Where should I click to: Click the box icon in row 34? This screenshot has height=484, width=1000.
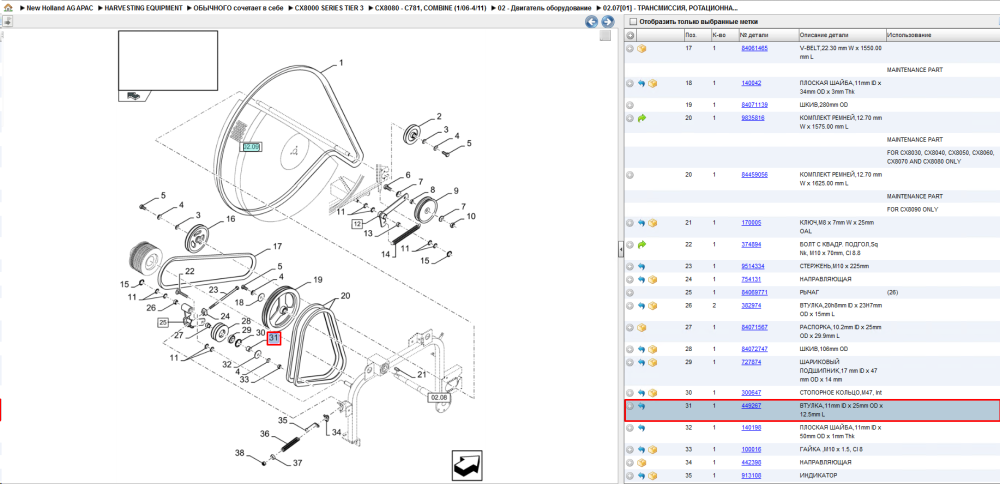point(642,462)
